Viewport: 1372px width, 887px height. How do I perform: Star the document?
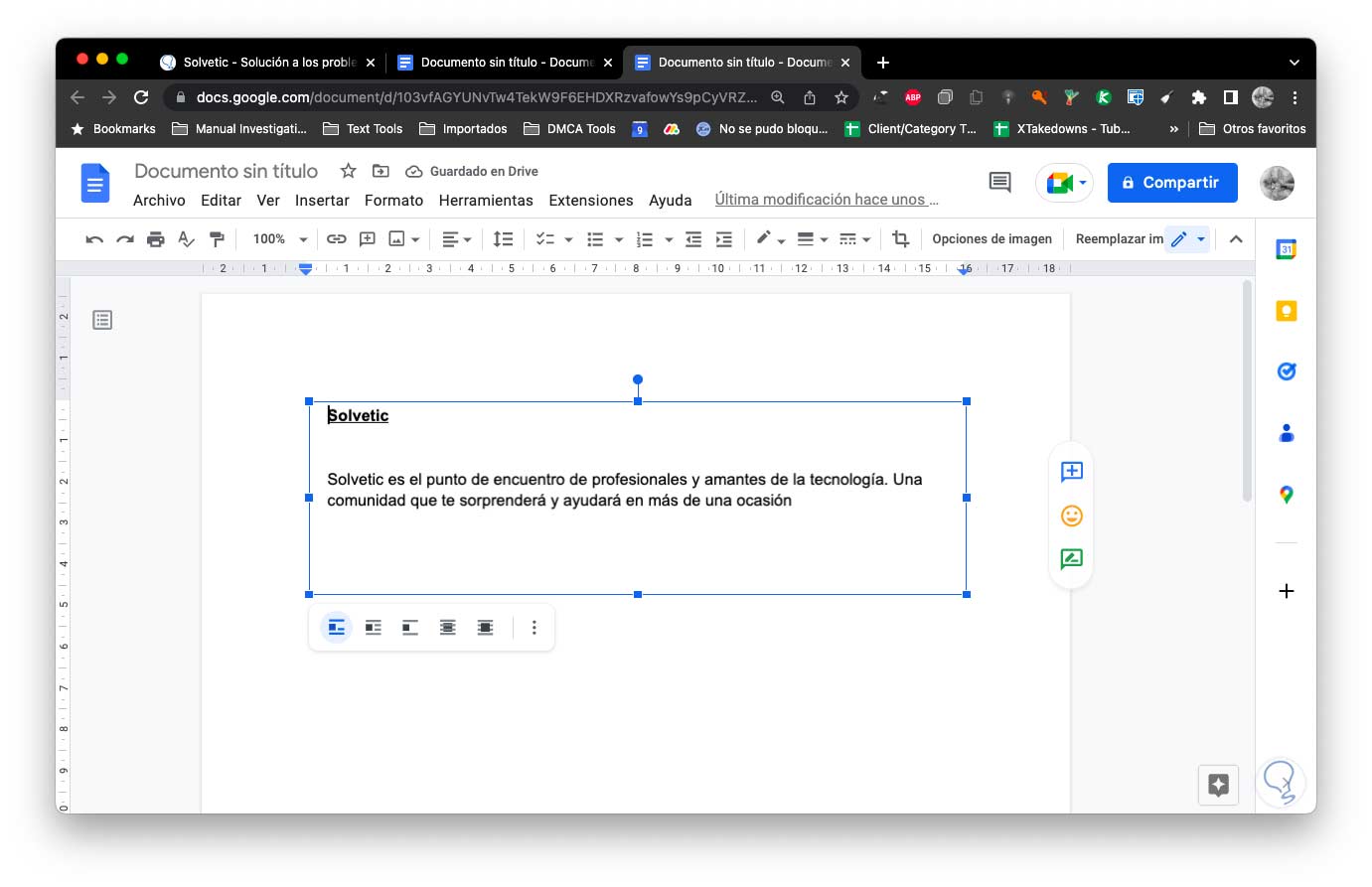348,171
